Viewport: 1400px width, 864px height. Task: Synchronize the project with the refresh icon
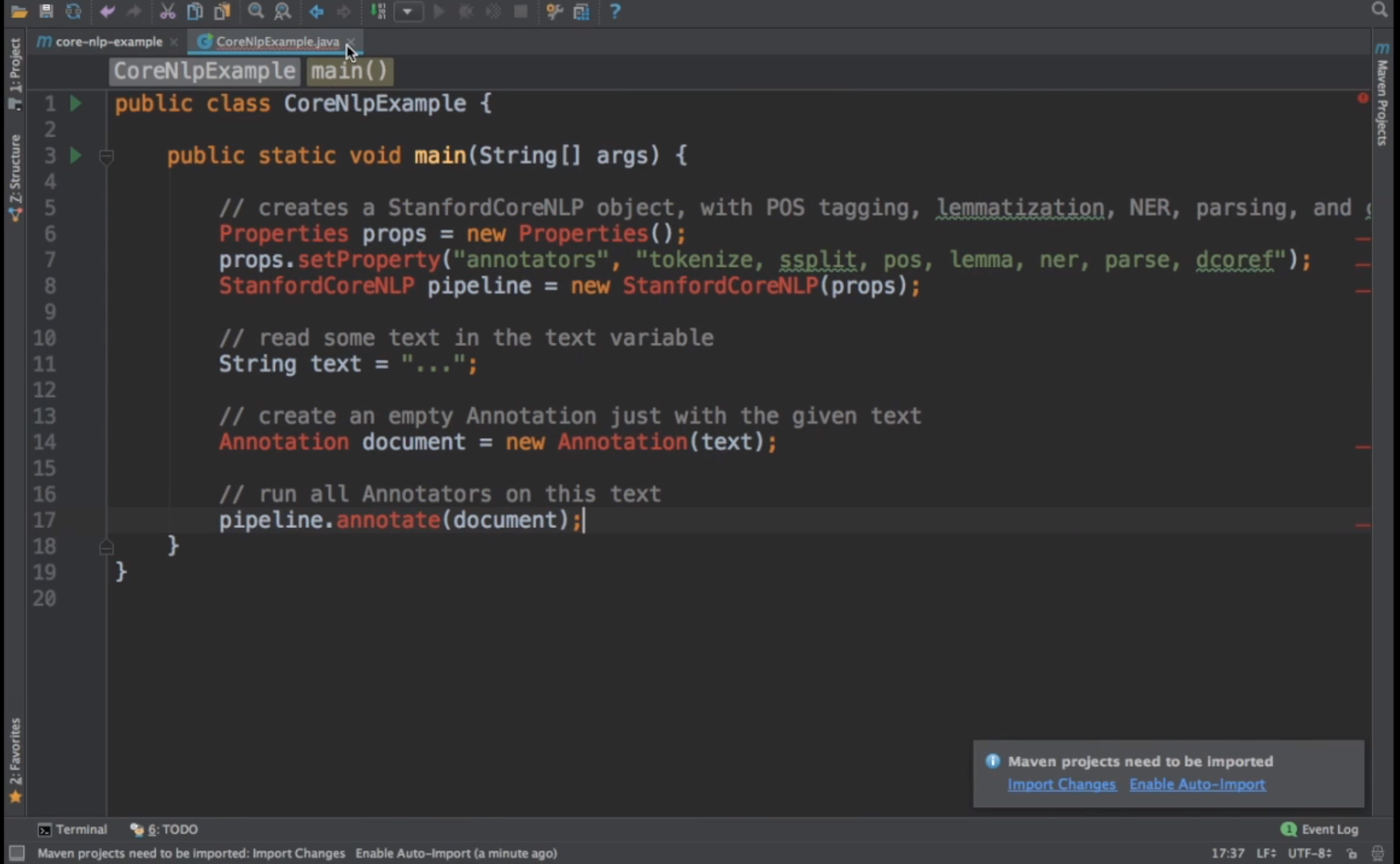[x=73, y=11]
